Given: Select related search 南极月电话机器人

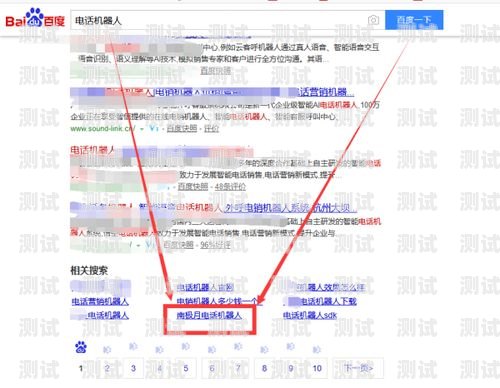Looking at the screenshot, I should [x=209, y=315].
